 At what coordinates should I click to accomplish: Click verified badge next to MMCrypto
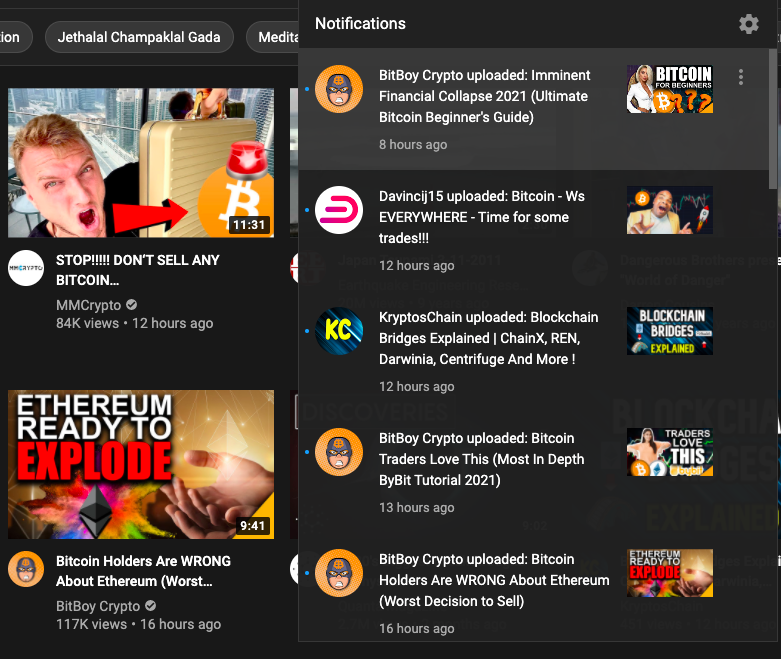[x=131, y=304]
